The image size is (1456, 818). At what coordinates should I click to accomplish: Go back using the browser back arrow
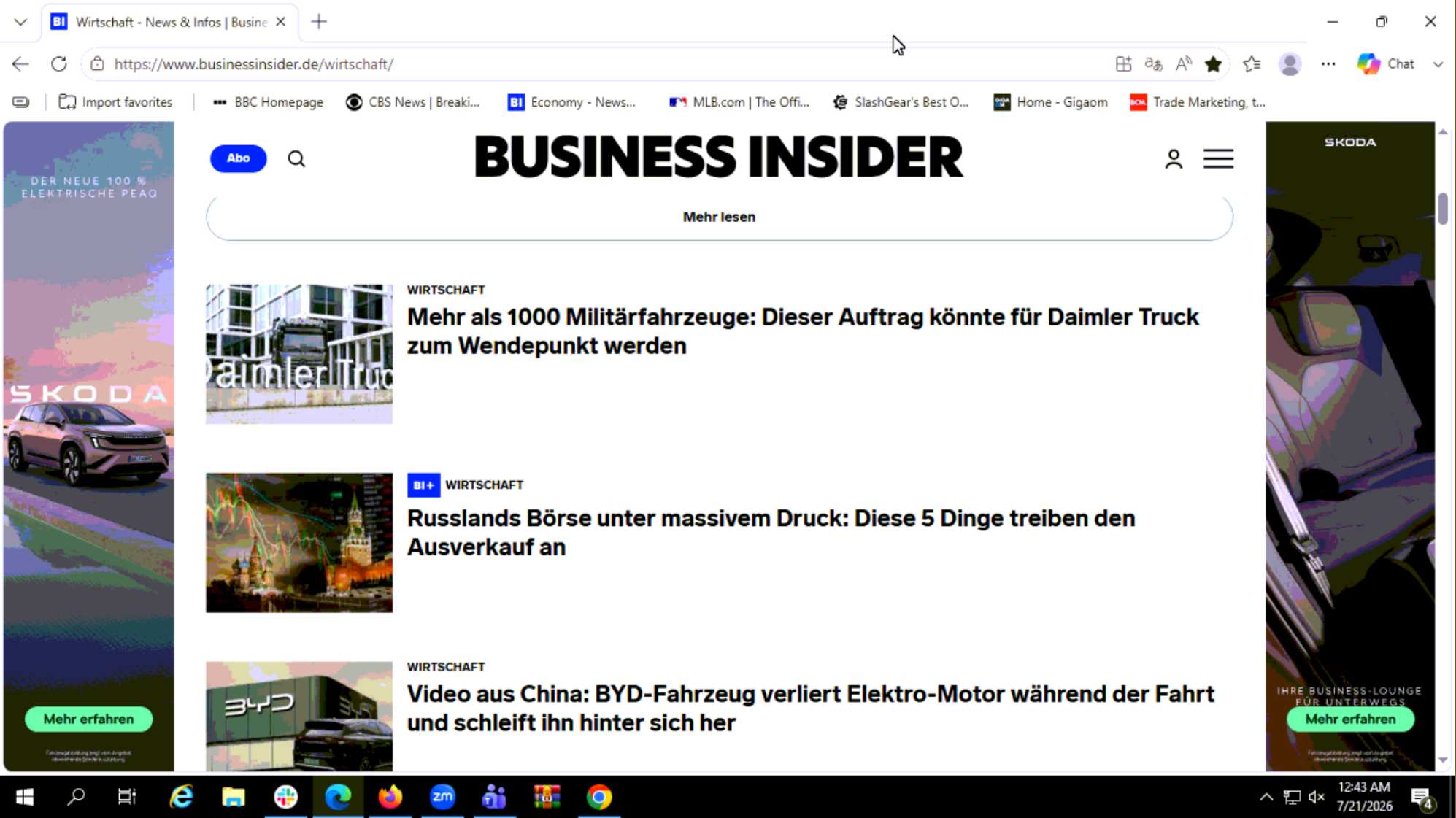pyautogui.click(x=20, y=64)
